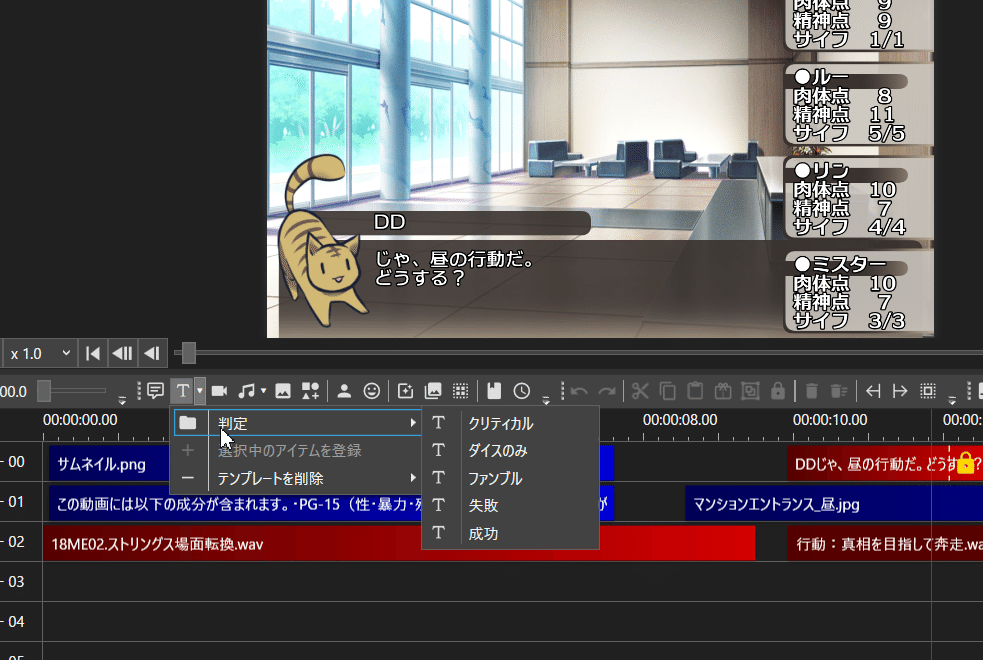Click the 00:00:10.00 mark on time ruler
Image resolution: width=983 pixels, height=660 pixels.
point(830,420)
